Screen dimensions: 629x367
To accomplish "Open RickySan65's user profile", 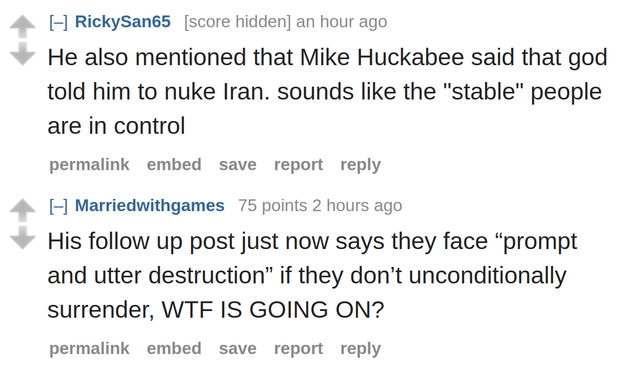I will [x=123, y=21].
